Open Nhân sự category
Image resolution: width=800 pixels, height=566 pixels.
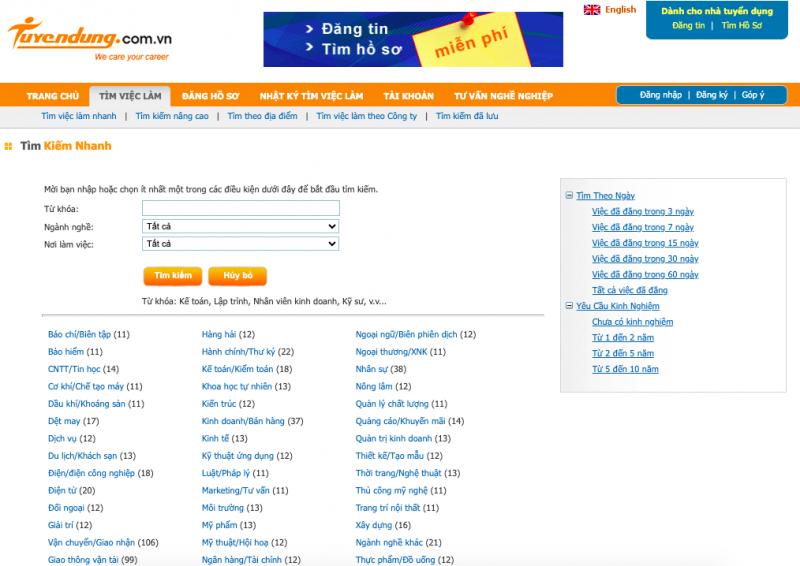370,369
